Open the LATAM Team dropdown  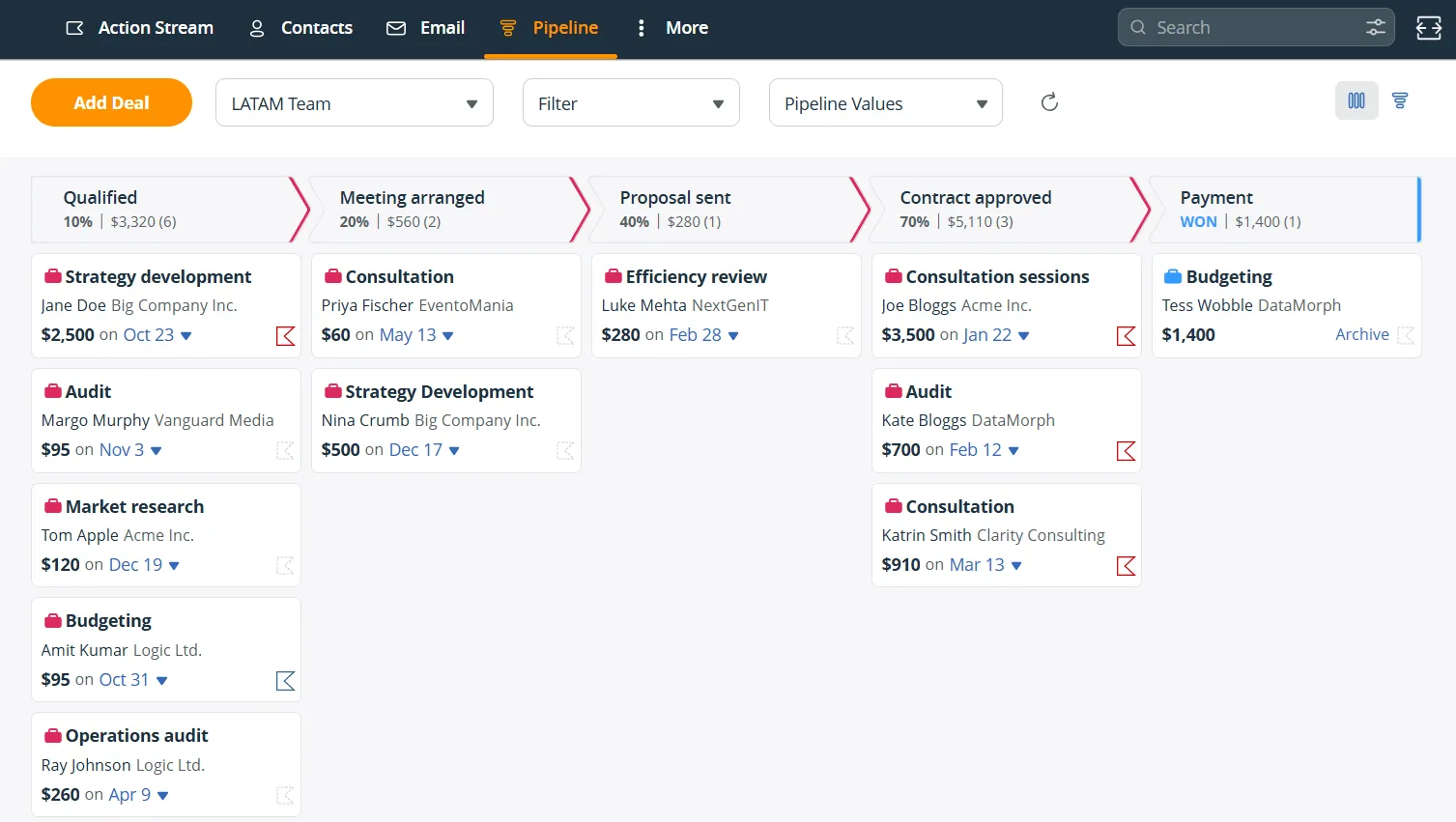coord(355,103)
